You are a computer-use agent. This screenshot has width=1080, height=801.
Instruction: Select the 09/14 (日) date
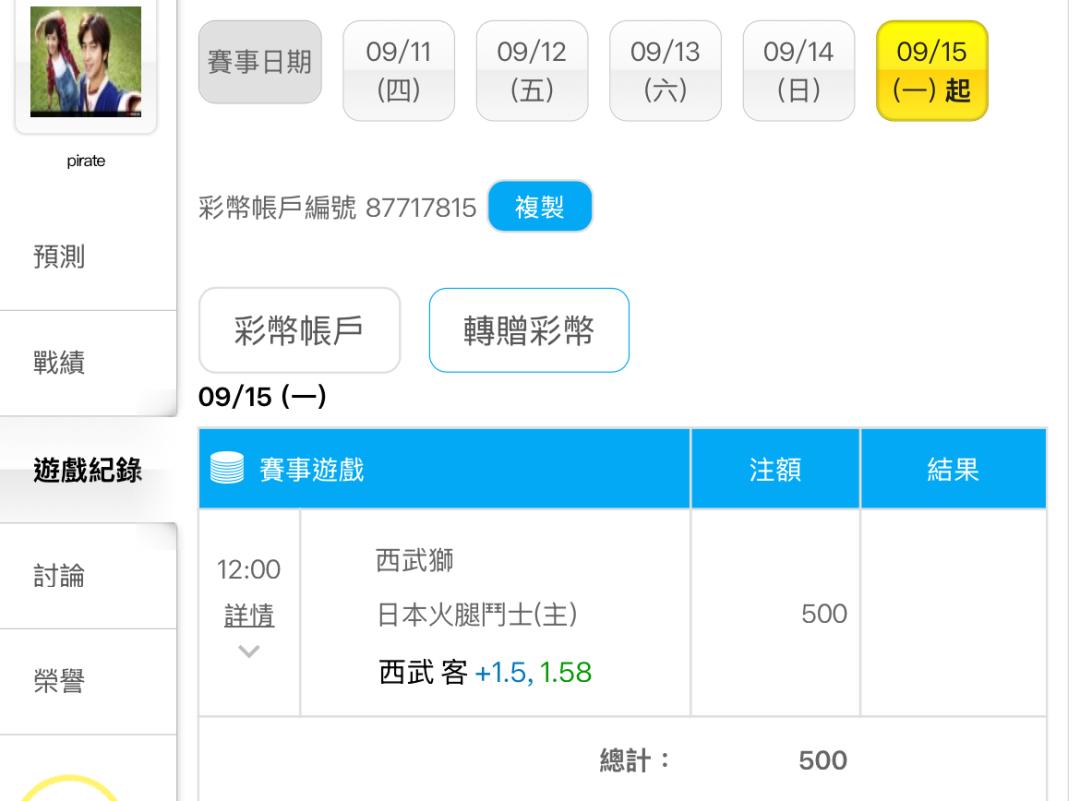(x=798, y=71)
